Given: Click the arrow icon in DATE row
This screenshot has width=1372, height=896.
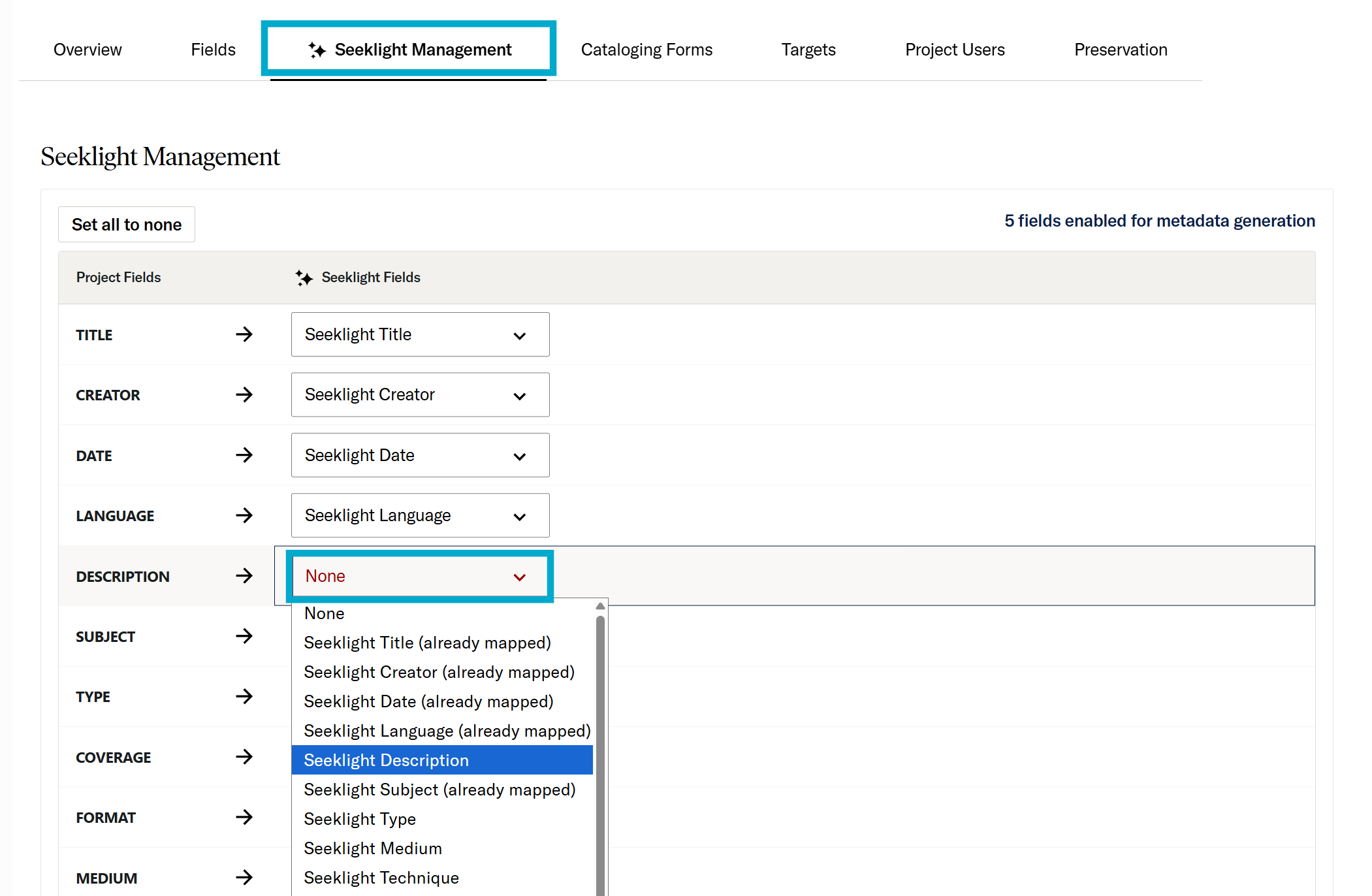Looking at the screenshot, I should tap(244, 455).
